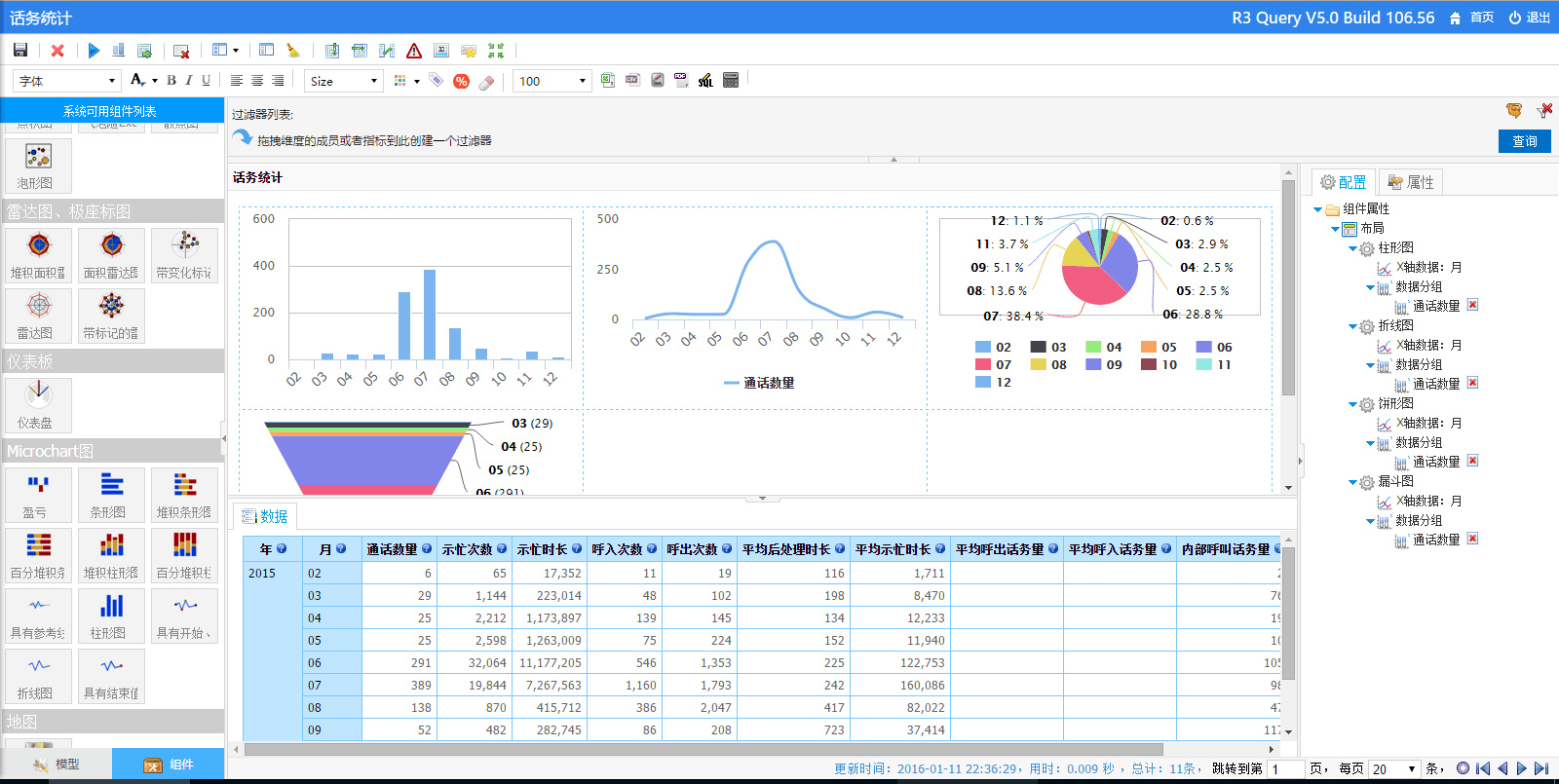Select the 柱形图 microchart component
Viewport: 1559px width, 784px height.
[x=111, y=616]
